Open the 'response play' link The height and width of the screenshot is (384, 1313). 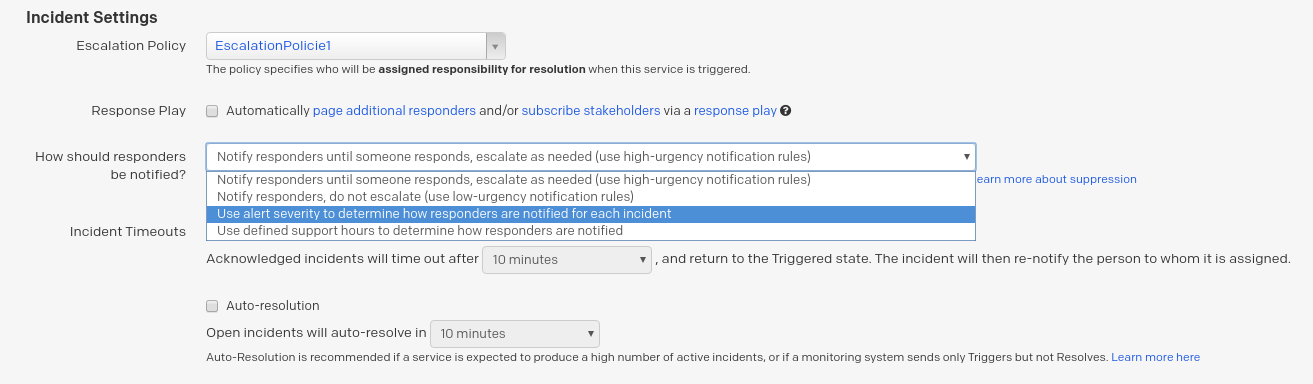(x=735, y=111)
